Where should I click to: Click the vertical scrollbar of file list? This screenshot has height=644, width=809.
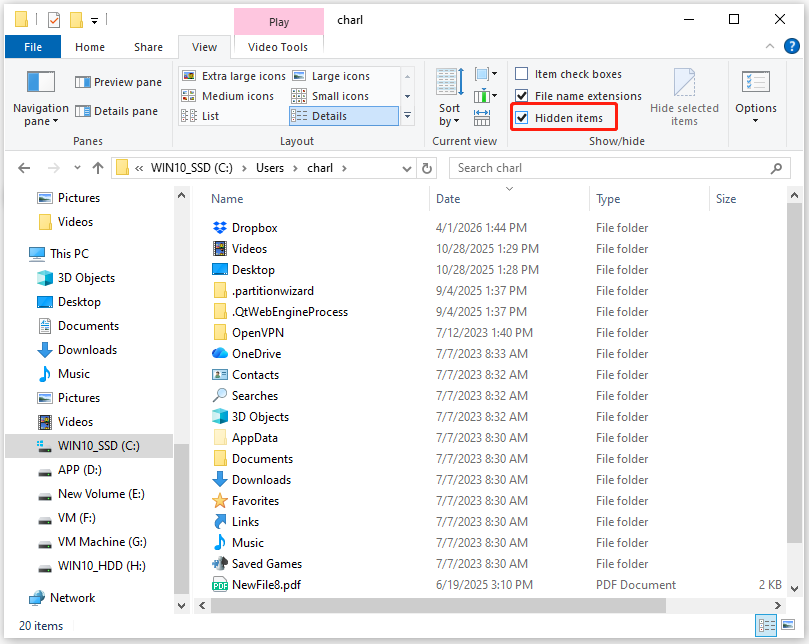click(795, 373)
